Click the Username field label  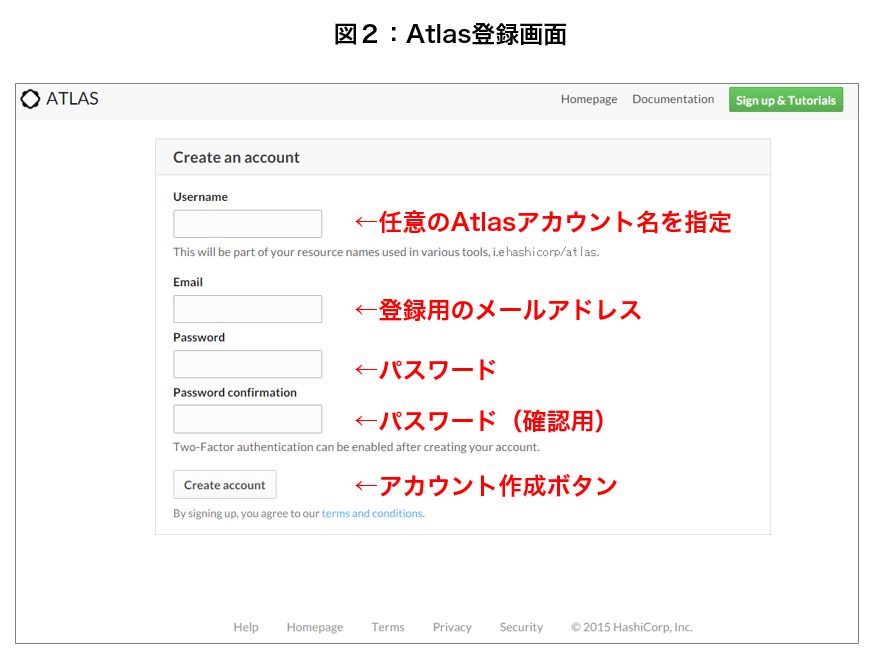(200, 197)
